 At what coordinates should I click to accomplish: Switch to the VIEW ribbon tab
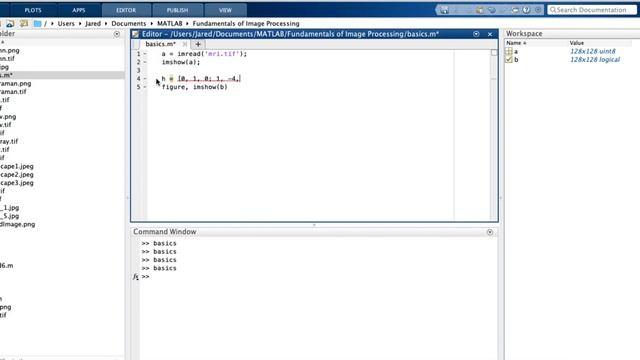(x=225, y=10)
